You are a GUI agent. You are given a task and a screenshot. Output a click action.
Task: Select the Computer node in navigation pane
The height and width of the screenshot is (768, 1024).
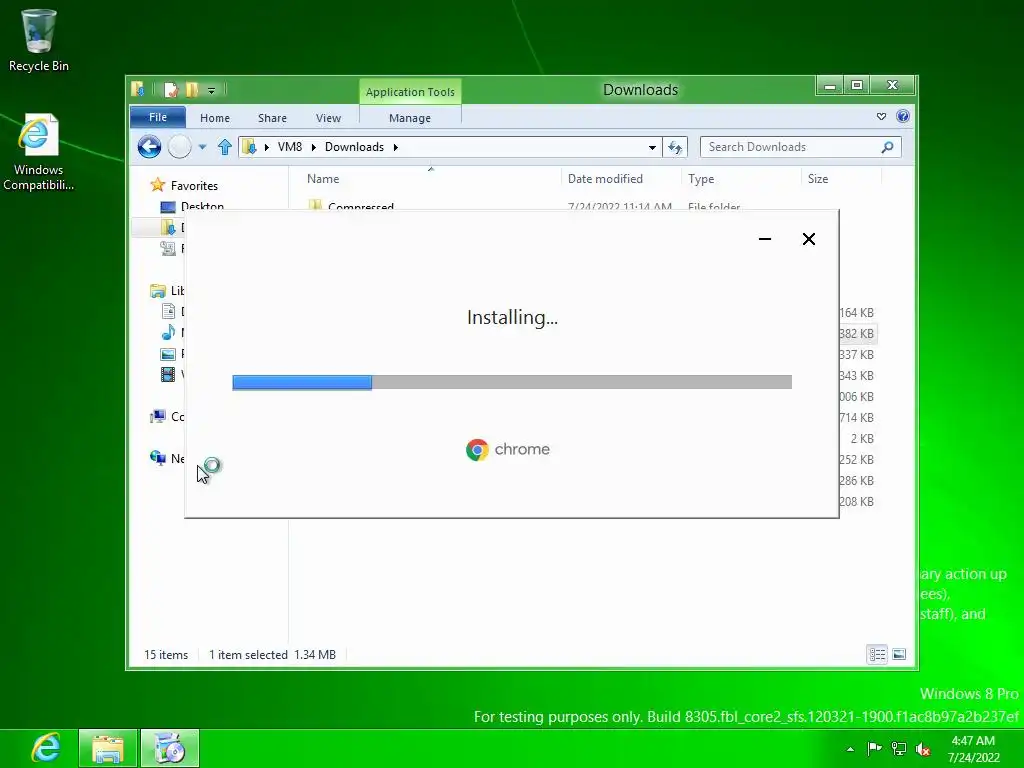click(x=167, y=417)
